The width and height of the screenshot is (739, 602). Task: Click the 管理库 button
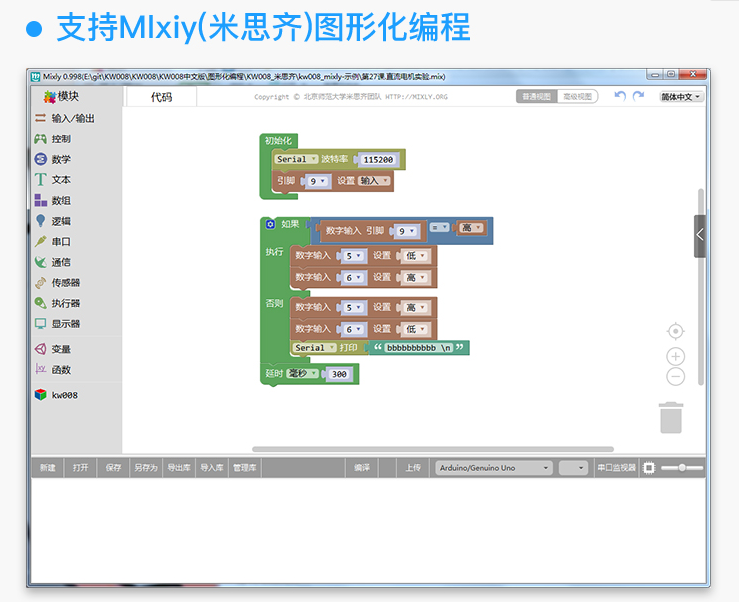click(245, 468)
